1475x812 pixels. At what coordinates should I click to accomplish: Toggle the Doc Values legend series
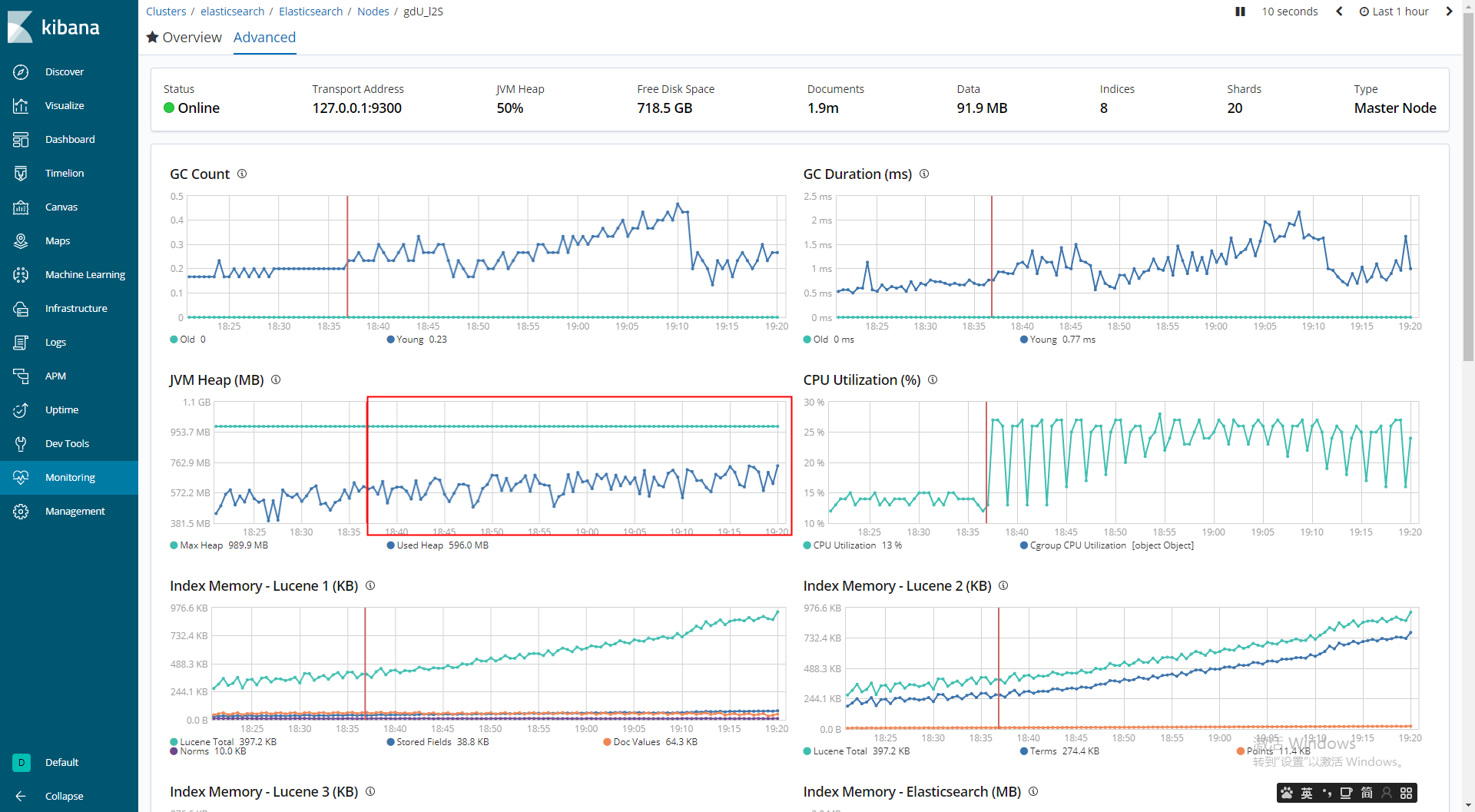point(651,742)
